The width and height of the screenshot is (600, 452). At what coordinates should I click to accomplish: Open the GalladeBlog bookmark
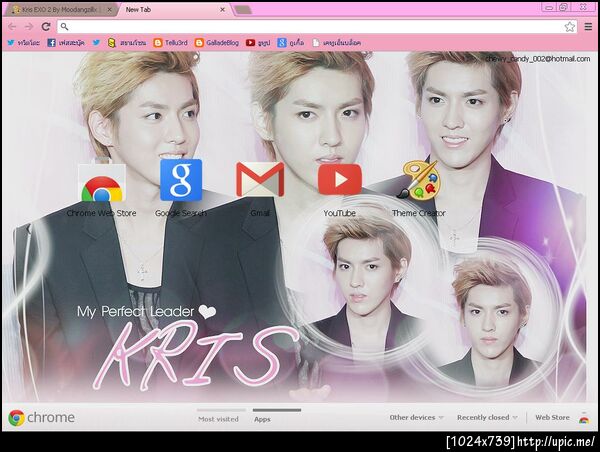(217, 43)
